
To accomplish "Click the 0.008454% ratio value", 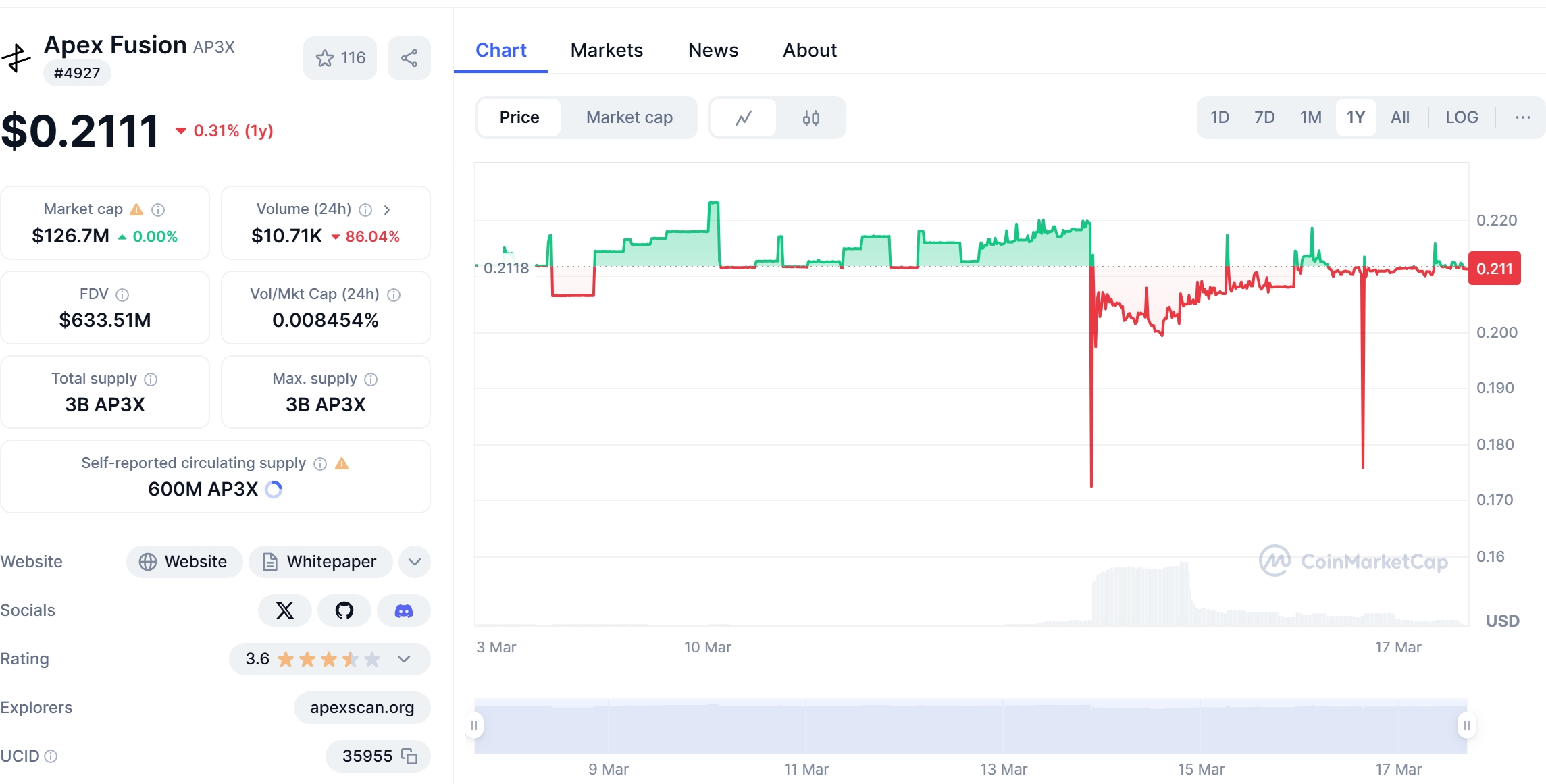I will coord(326,320).
